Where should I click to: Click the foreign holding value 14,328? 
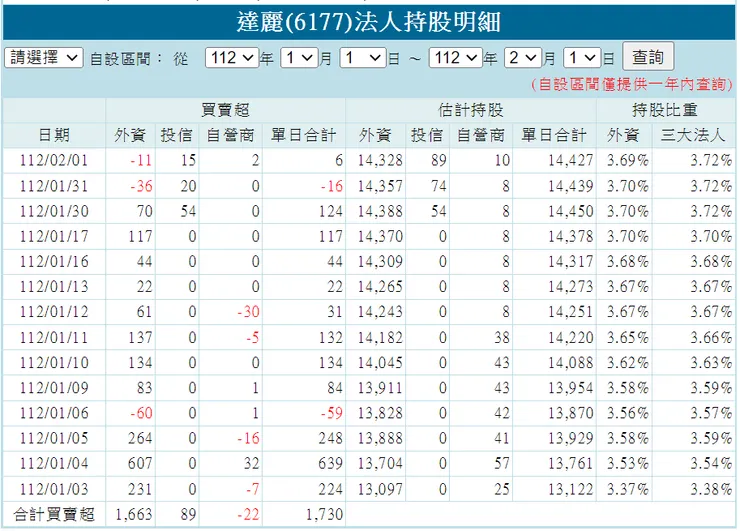click(380, 161)
